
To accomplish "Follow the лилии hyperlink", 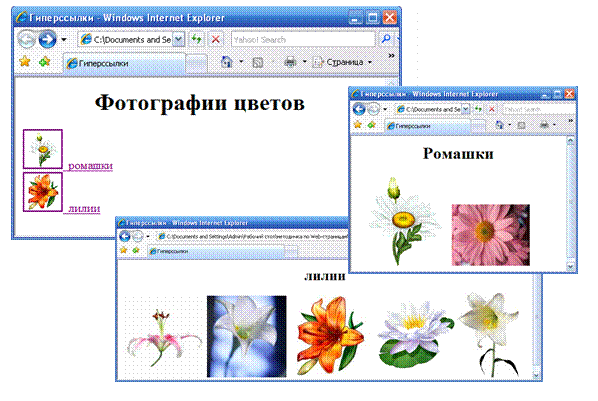I will [x=84, y=208].
